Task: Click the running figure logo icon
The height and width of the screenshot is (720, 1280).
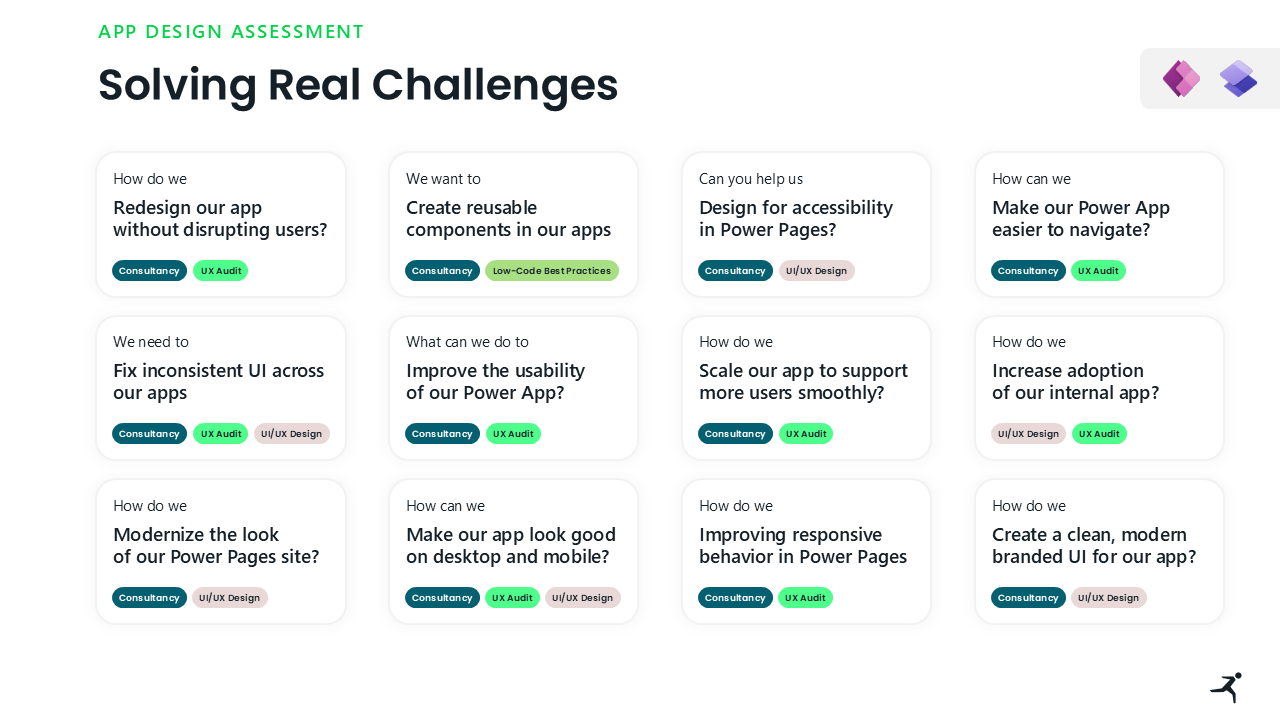Action: point(1226,687)
